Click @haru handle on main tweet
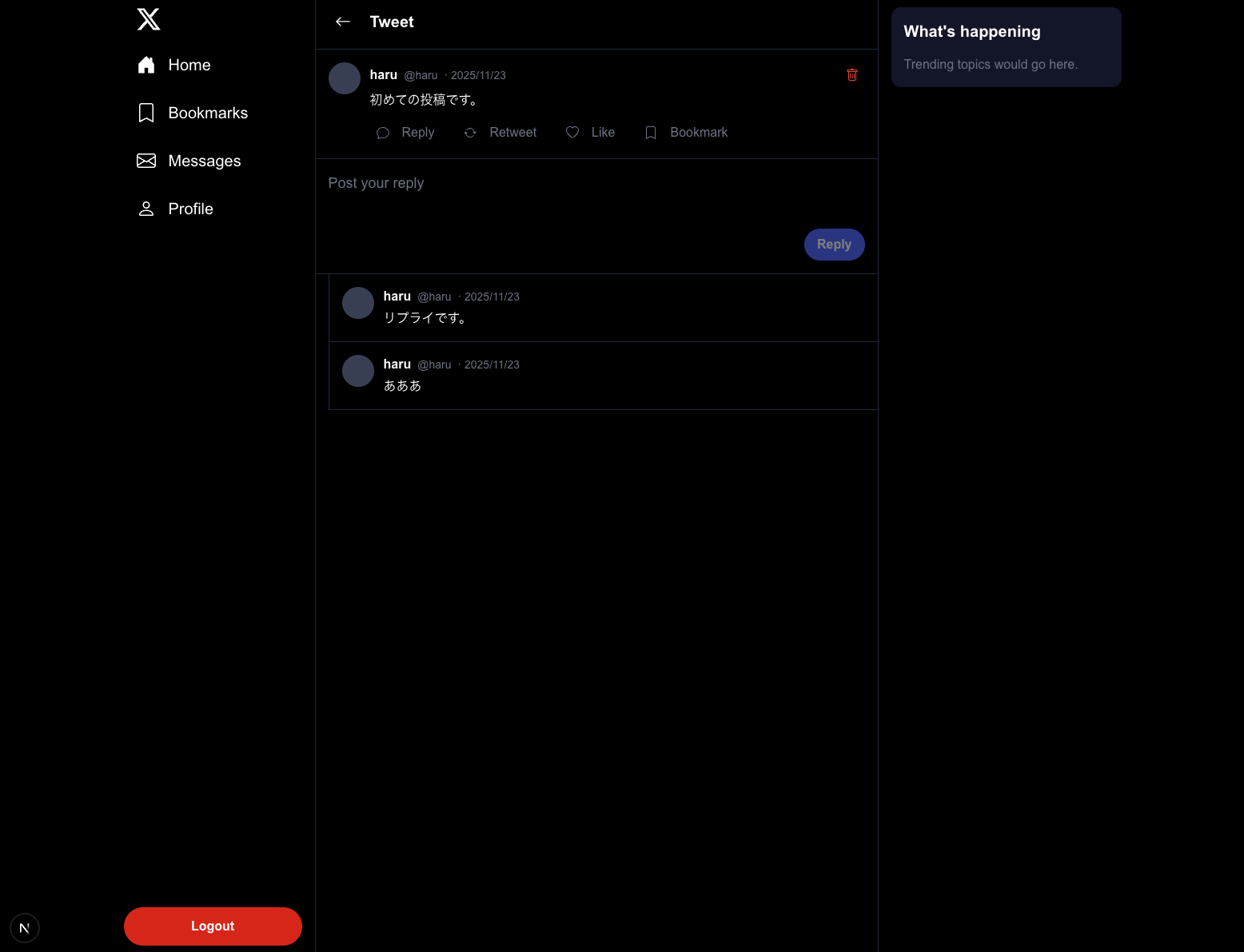 point(421,75)
